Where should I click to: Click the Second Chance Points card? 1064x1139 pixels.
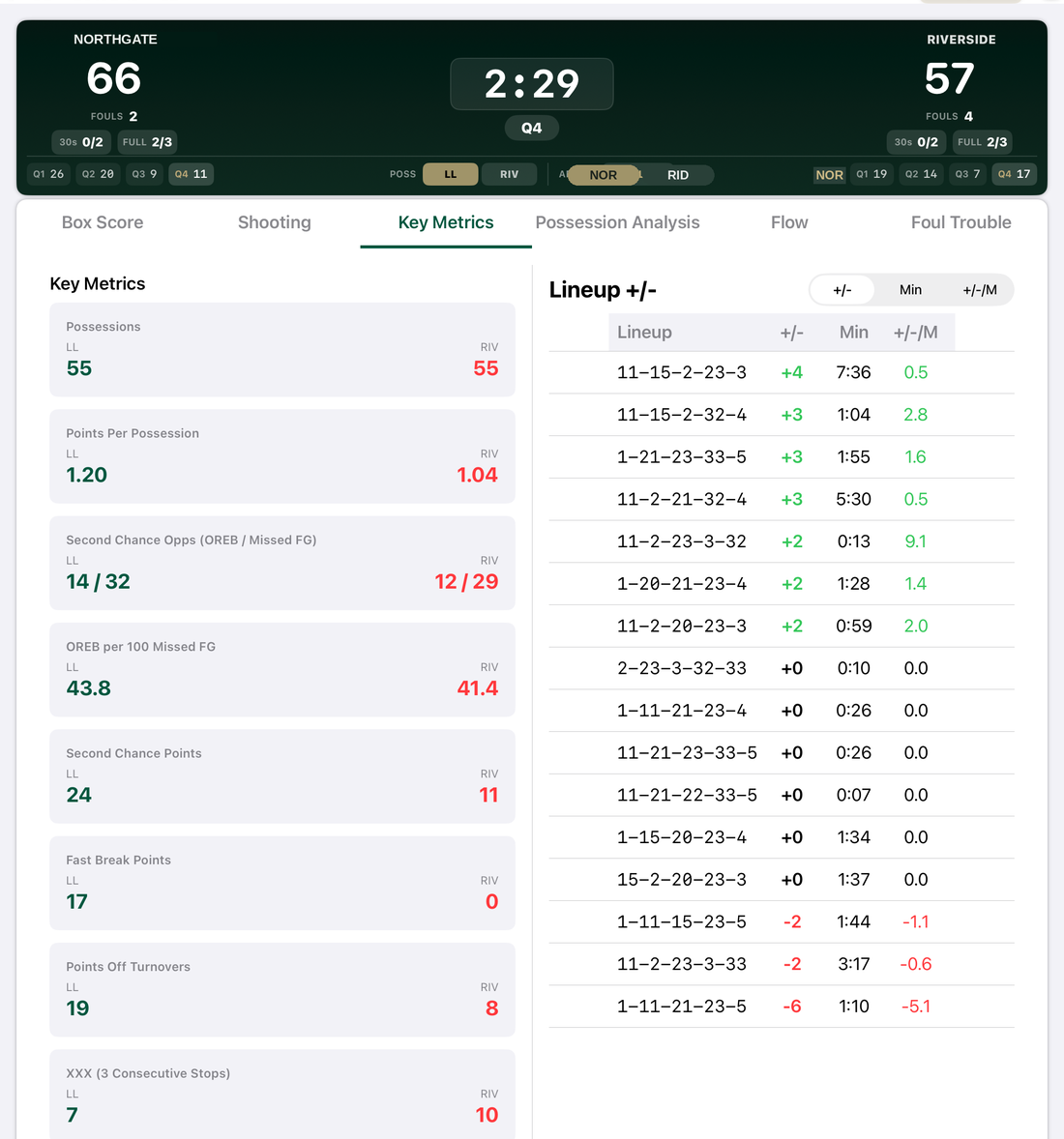tap(282, 776)
